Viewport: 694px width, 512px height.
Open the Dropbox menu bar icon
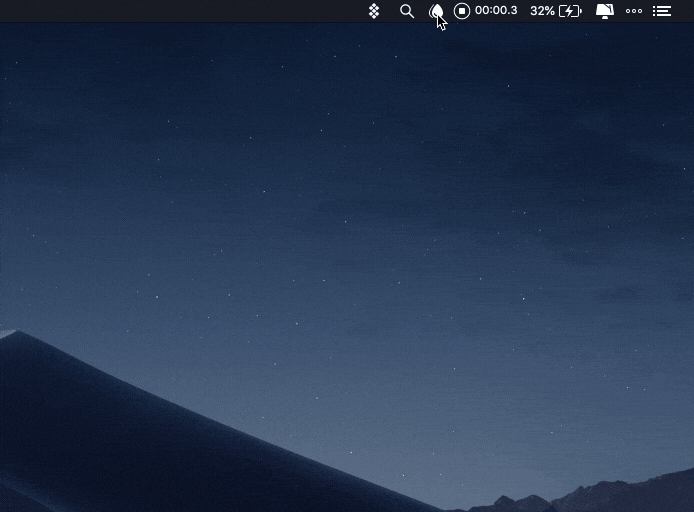[374, 11]
